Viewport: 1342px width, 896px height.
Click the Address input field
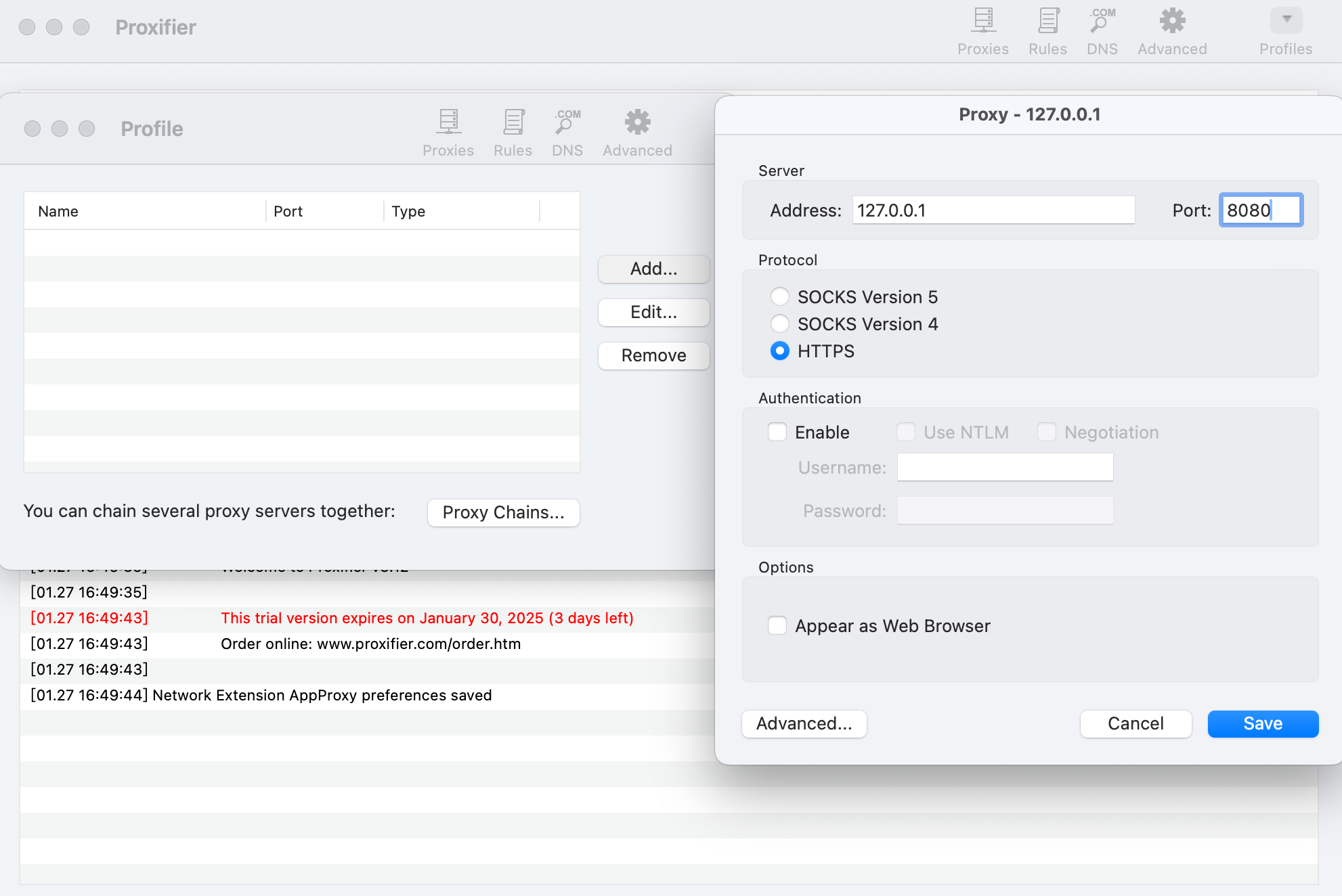[993, 210]
